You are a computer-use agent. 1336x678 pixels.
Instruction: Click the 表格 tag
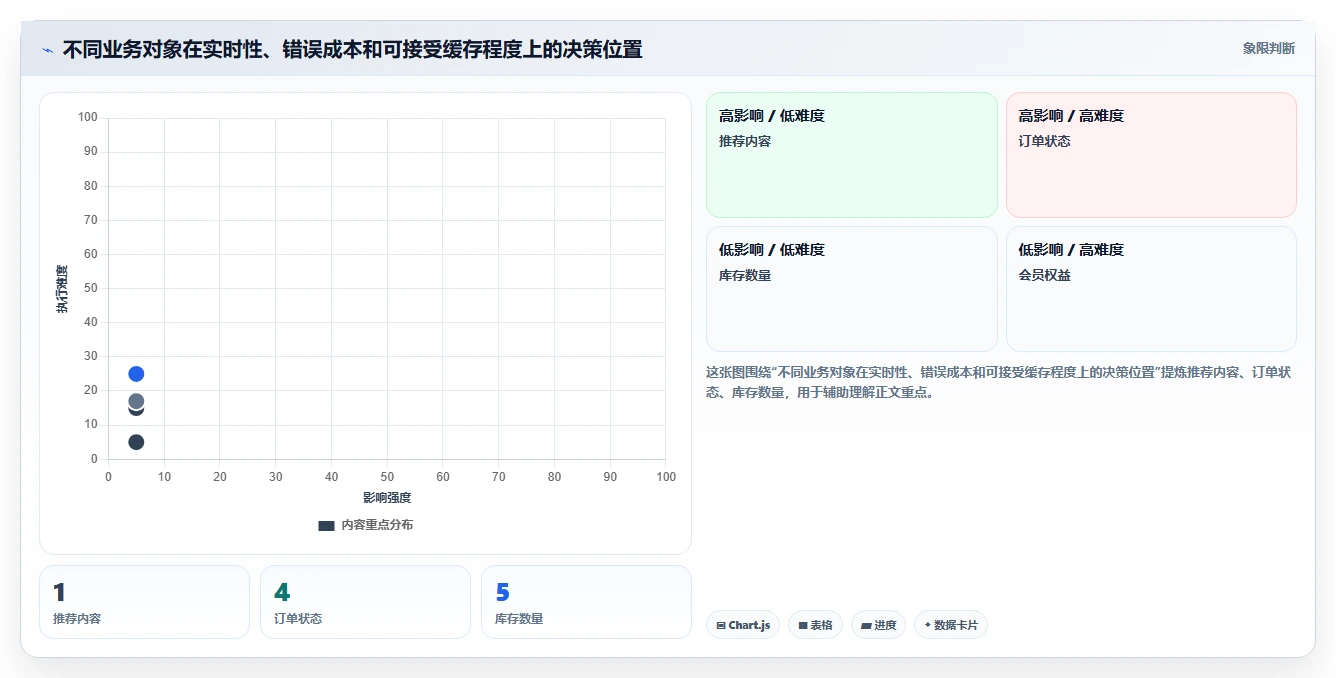pyautogui.click(x=815, y=625)
